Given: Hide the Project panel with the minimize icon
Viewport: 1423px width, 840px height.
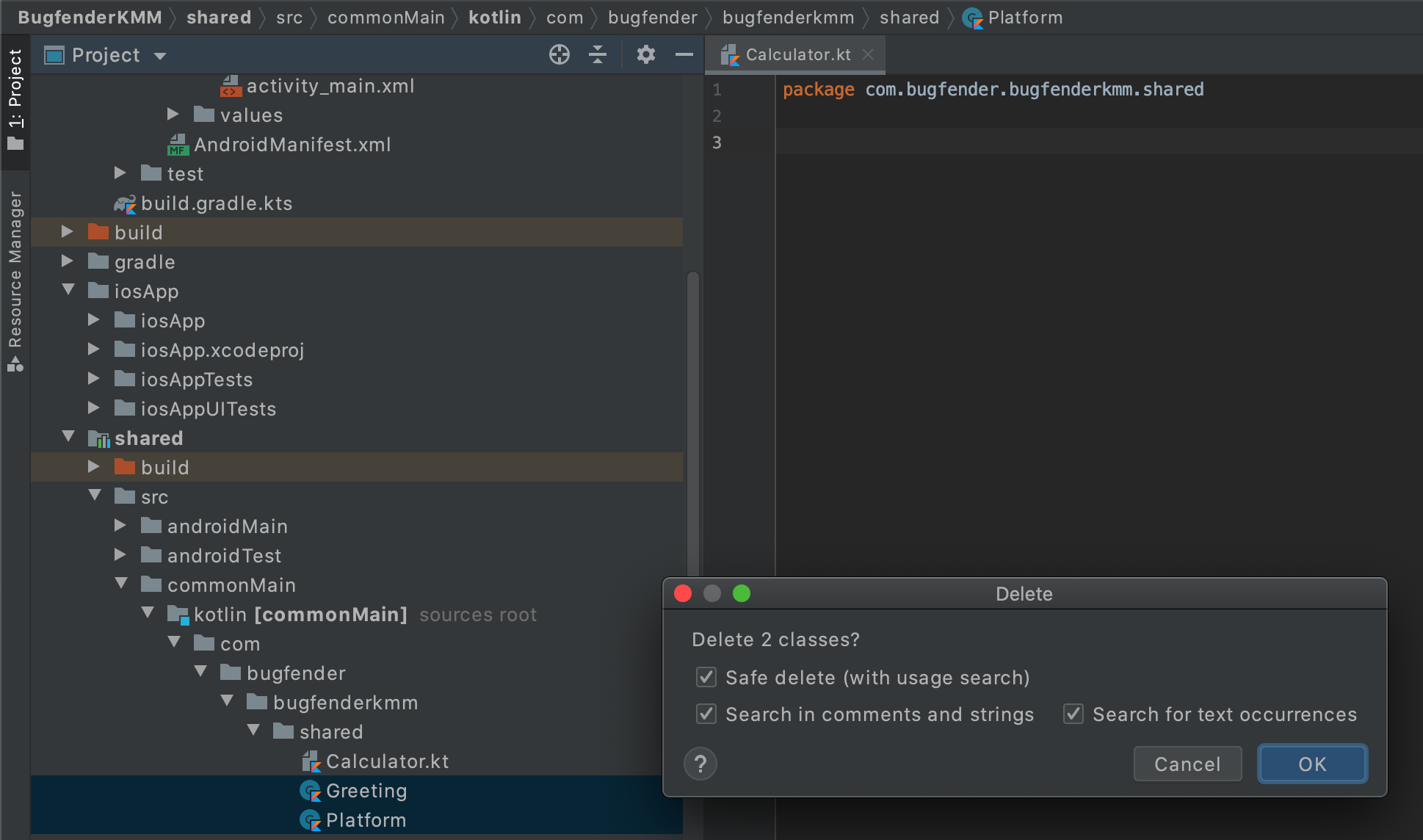Looking at the screenshot, I should click(x=684, y=54).
